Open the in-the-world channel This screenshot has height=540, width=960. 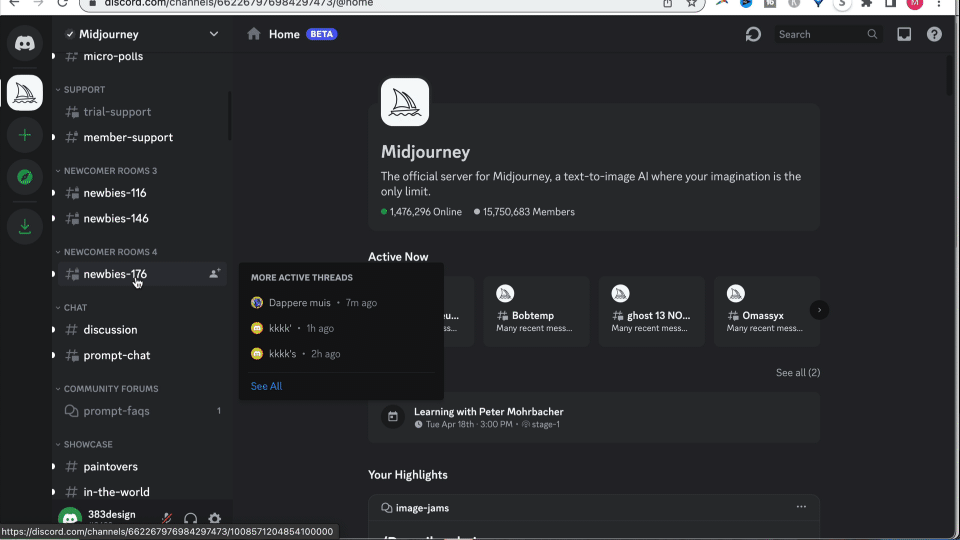pyautogui.click(x=142, y=492)
